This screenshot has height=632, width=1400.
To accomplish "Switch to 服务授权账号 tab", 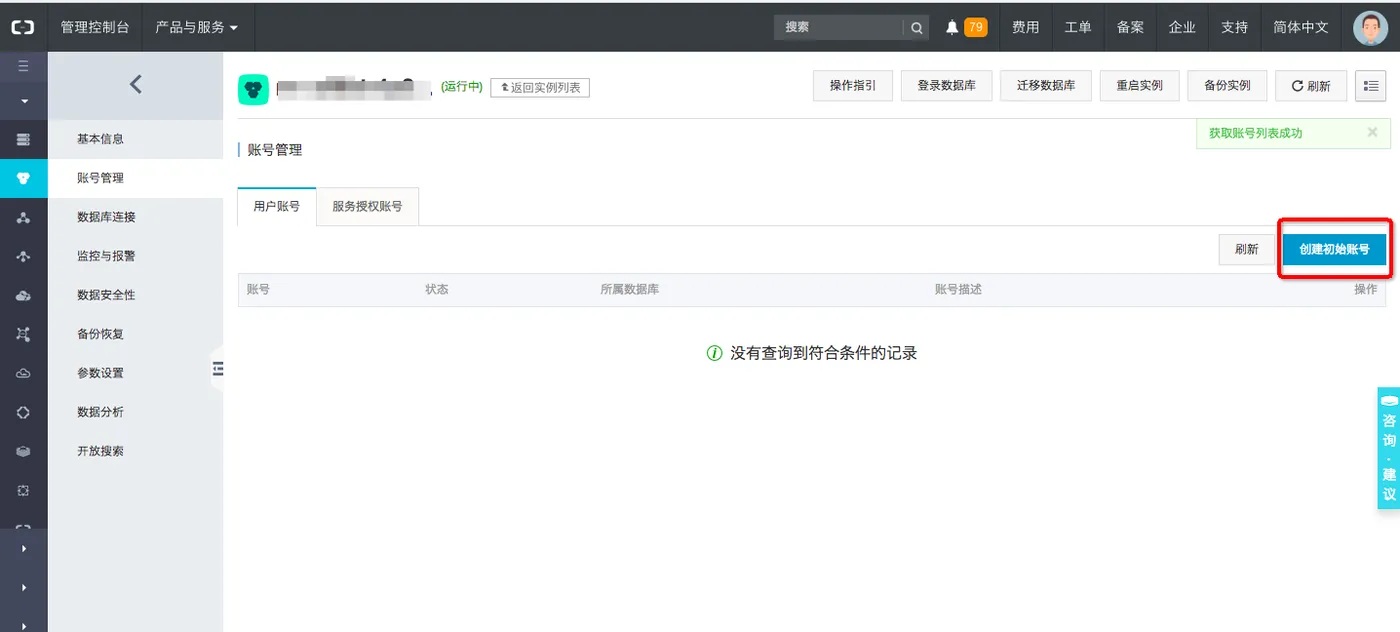I will pos(367,206).
